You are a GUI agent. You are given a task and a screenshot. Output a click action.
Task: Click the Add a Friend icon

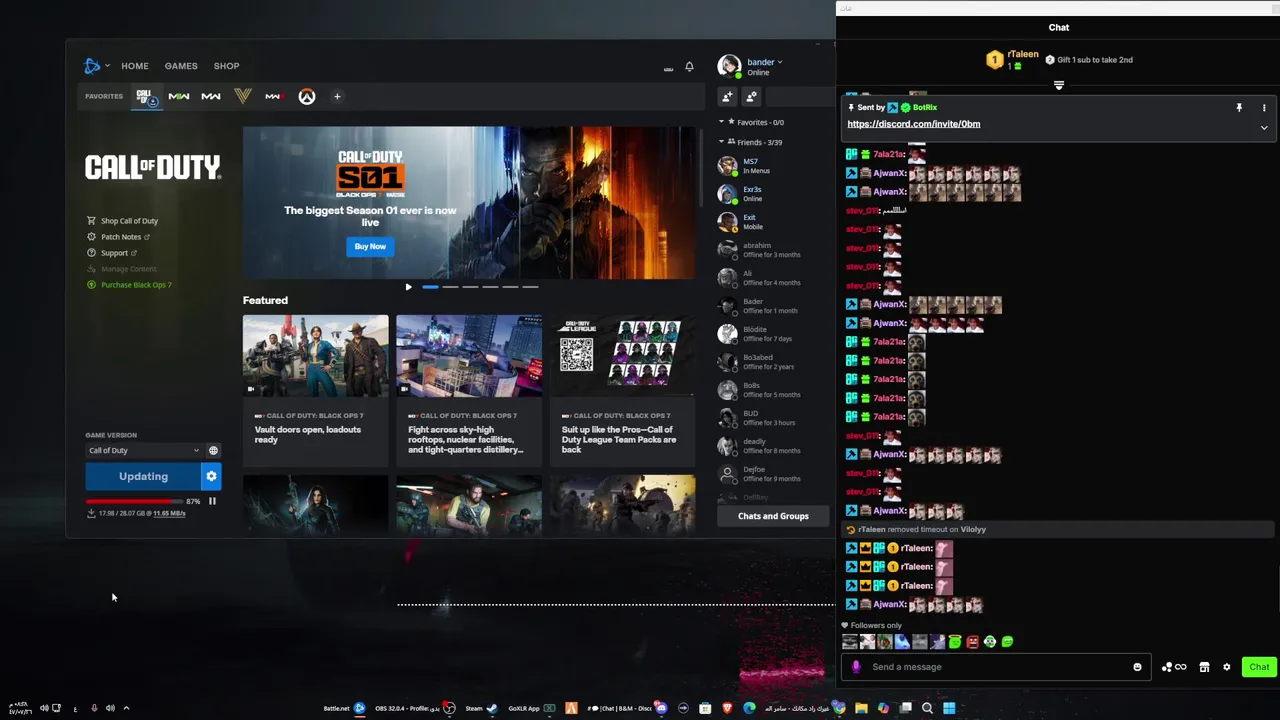(x=727, y=96)
